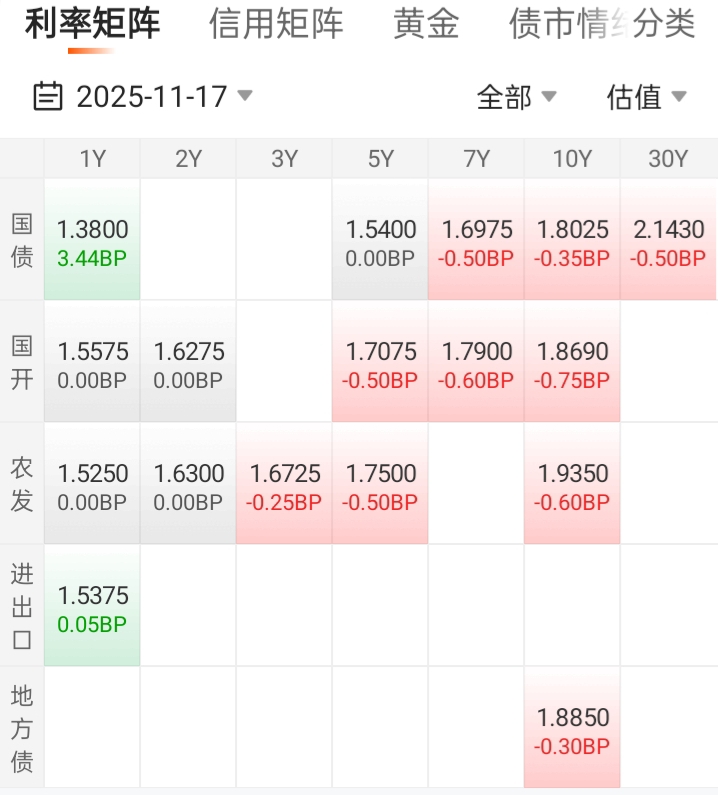Select the 国债 1Y cell 1.3800

tap(92, 242)
